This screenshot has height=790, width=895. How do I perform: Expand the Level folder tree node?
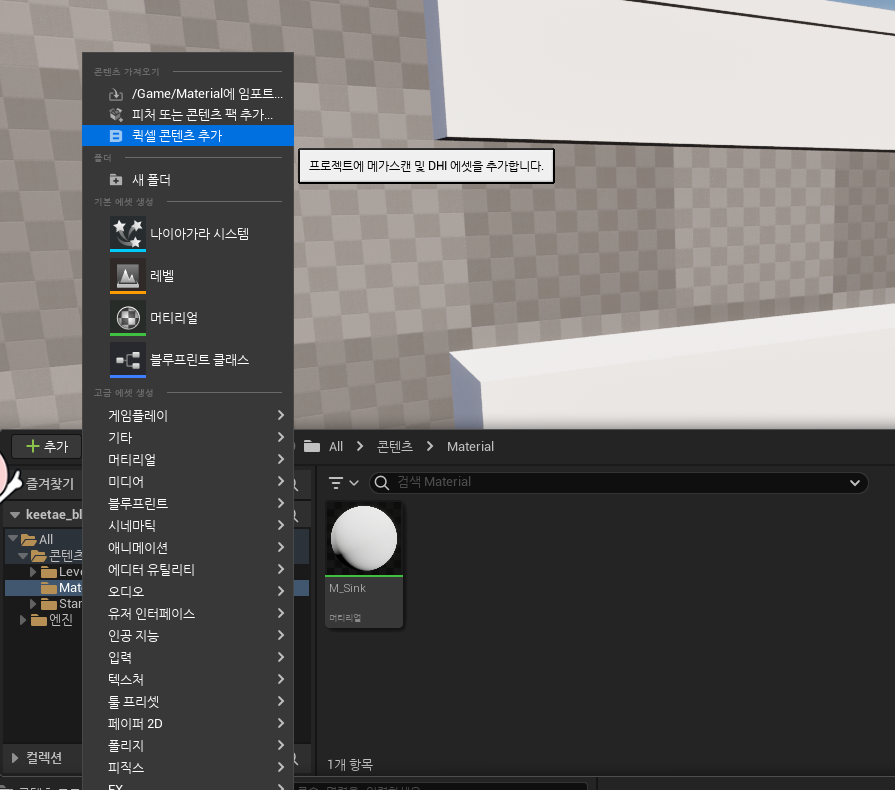click(33, 571)
